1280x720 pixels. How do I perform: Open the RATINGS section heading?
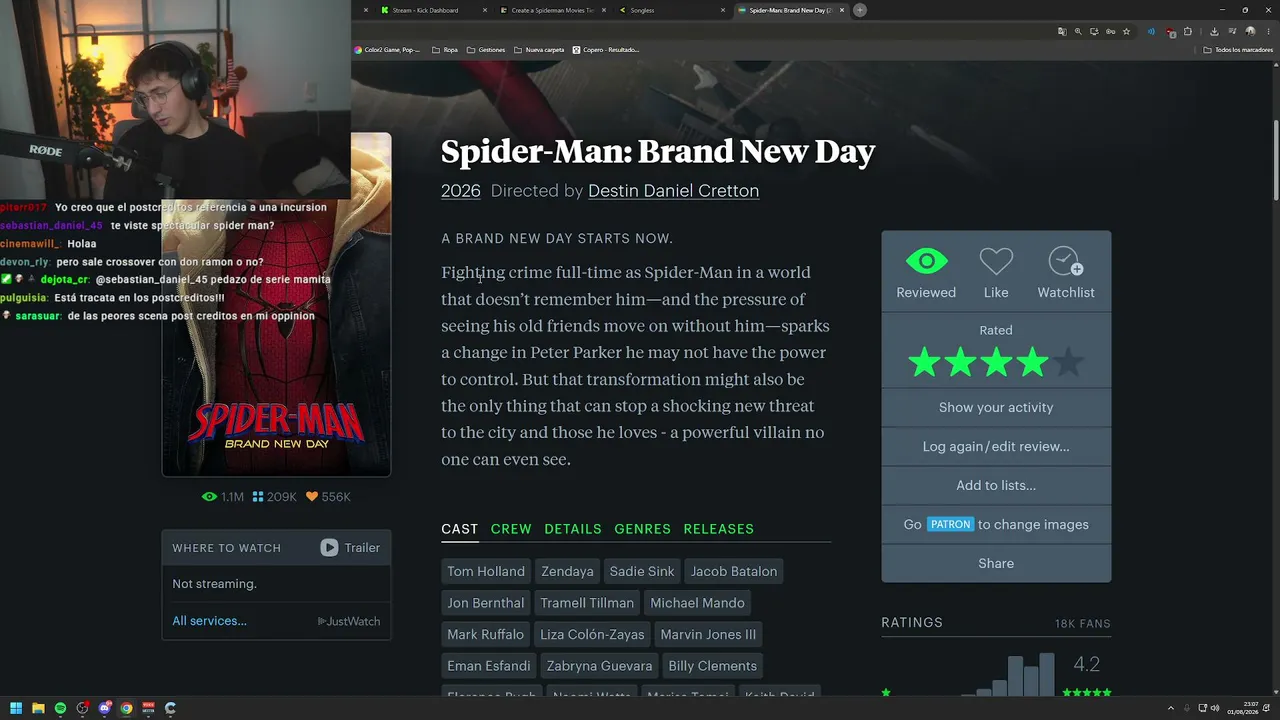click(x=912, y=622)
